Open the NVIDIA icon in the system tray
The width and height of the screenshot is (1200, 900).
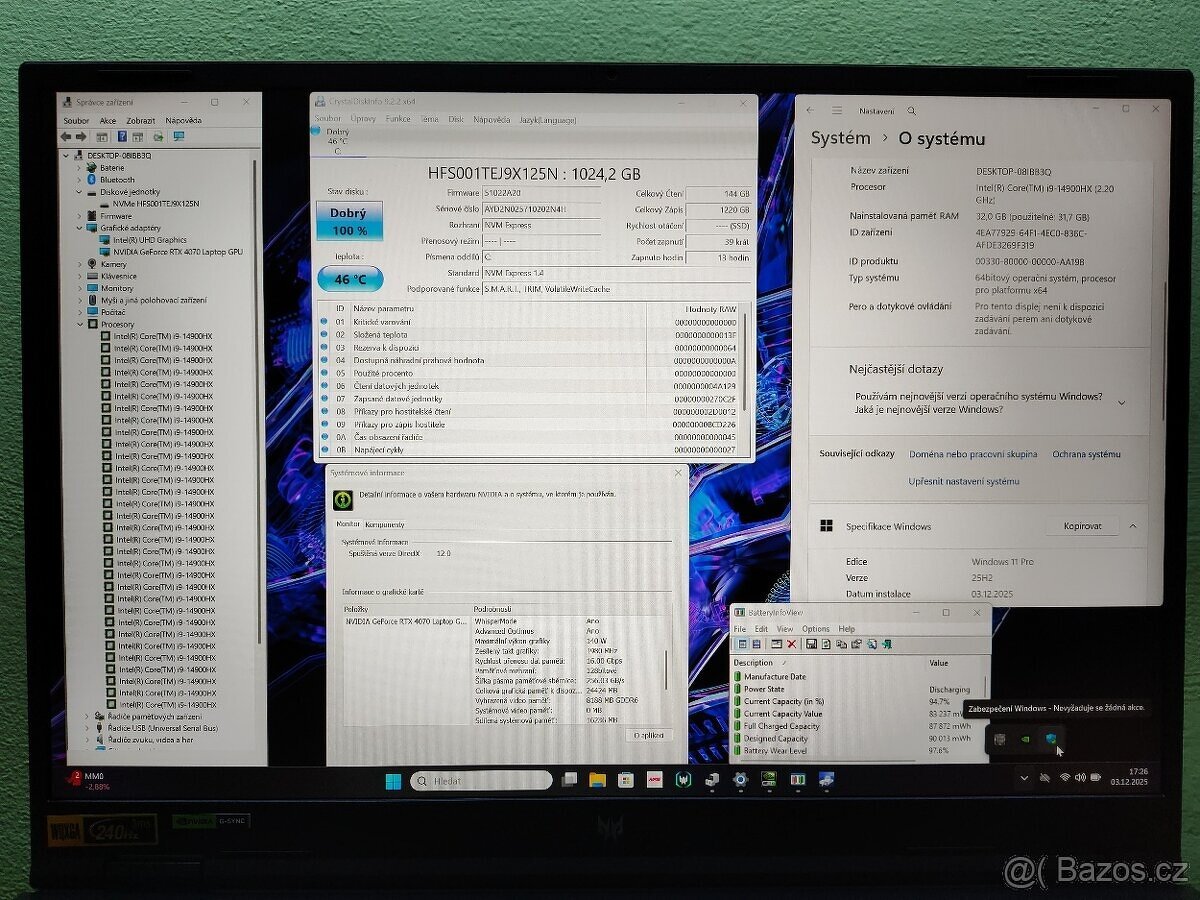pyautogui.click(x=1026, y=740)
